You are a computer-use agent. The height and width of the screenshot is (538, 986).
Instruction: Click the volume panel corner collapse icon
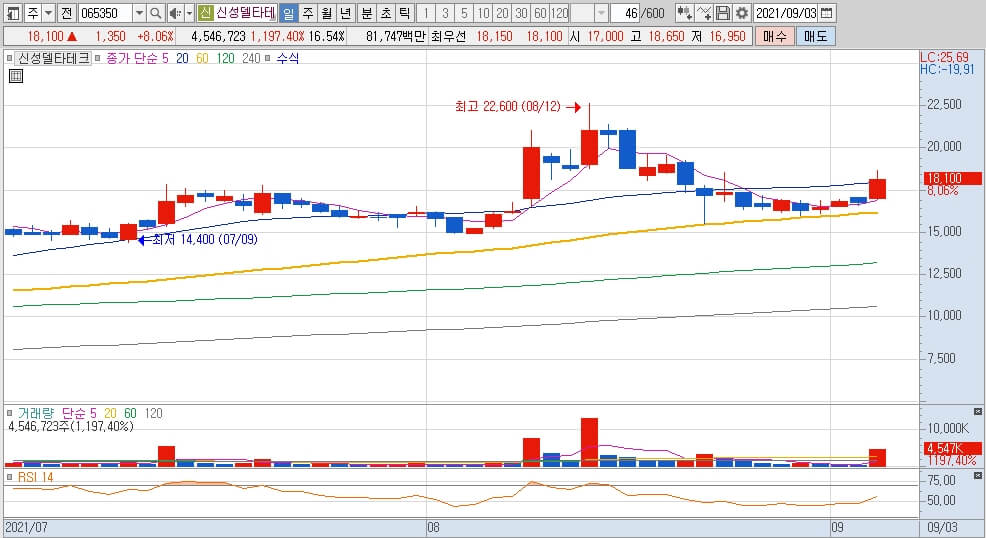[x=977, y=411]
